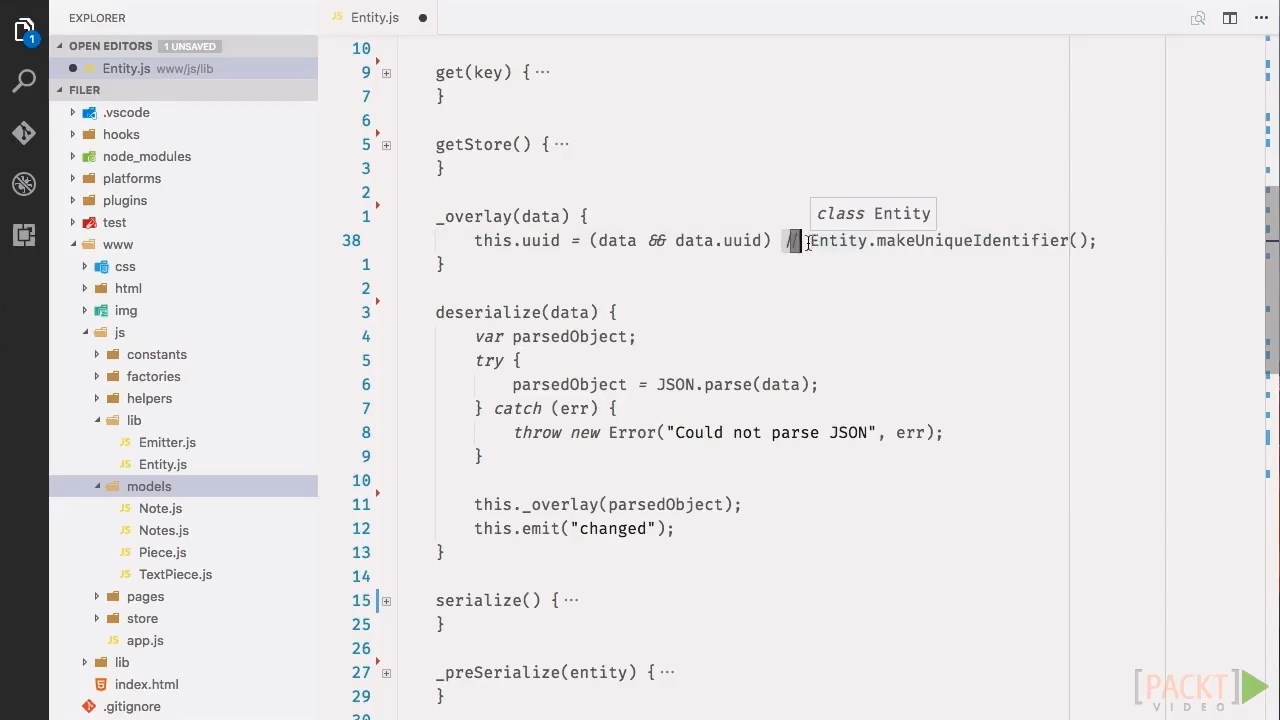Open index.html file
This screenshot has width=1280, height=720.
tap(147, 684)
